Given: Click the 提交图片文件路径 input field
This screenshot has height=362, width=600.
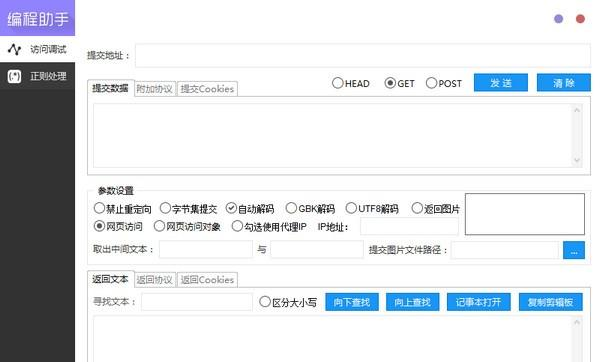Looking at the screenshot, I should pos(505,250).
